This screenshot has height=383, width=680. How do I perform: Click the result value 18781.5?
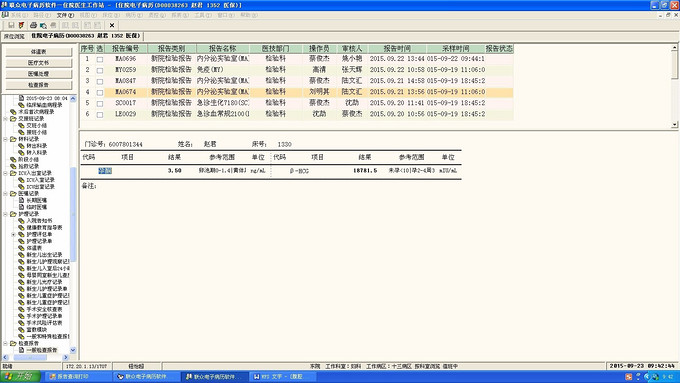coord(365,171)
